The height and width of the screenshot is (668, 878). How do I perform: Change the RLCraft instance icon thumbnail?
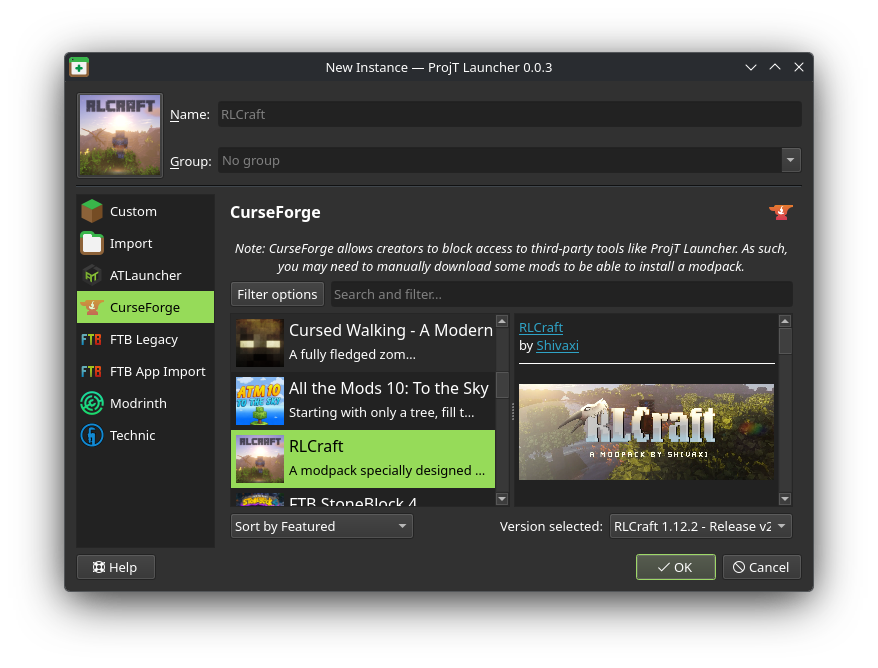click(x=119, y=135)
